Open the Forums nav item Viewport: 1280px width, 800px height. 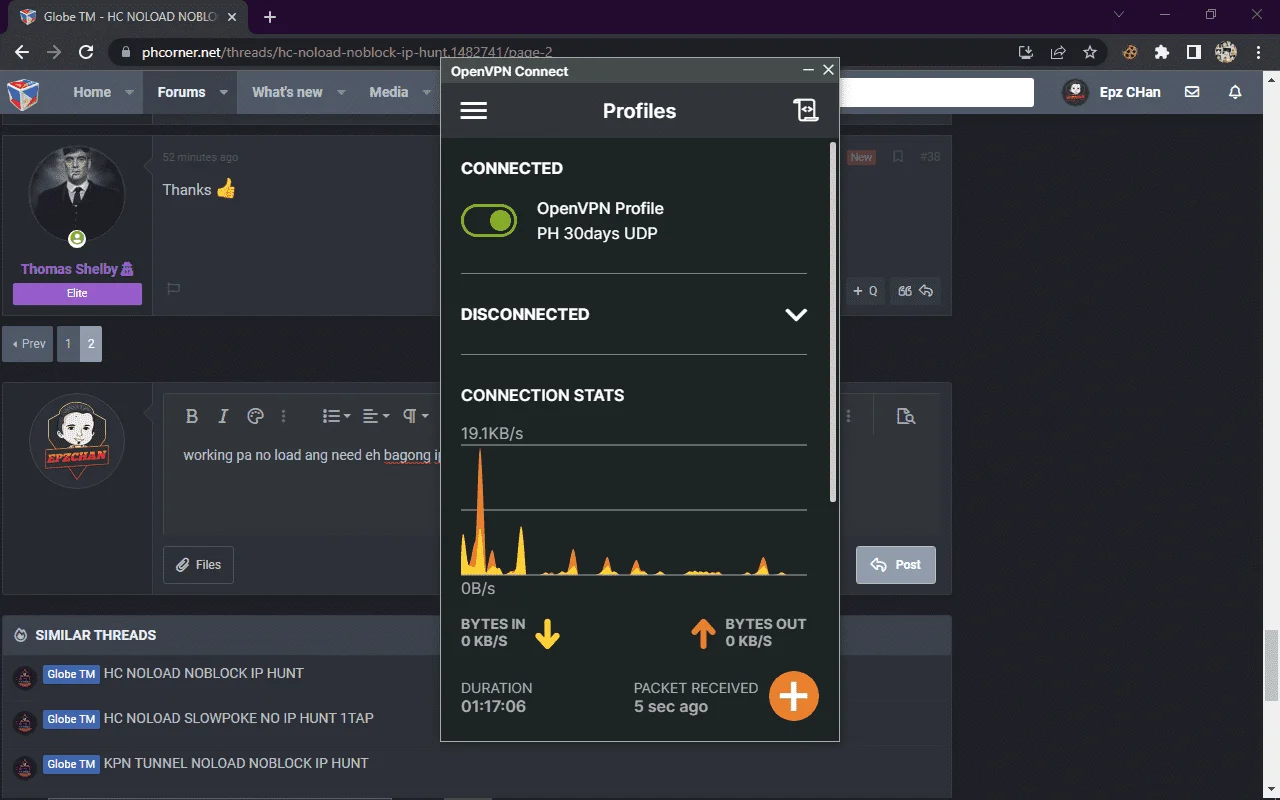tap(181, 92)
